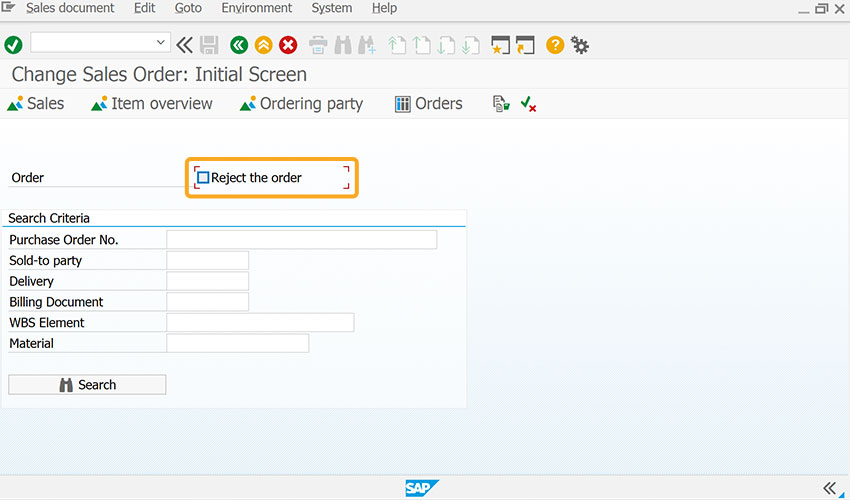
Task: Click the Orders button
Action: tap(429, 104)
